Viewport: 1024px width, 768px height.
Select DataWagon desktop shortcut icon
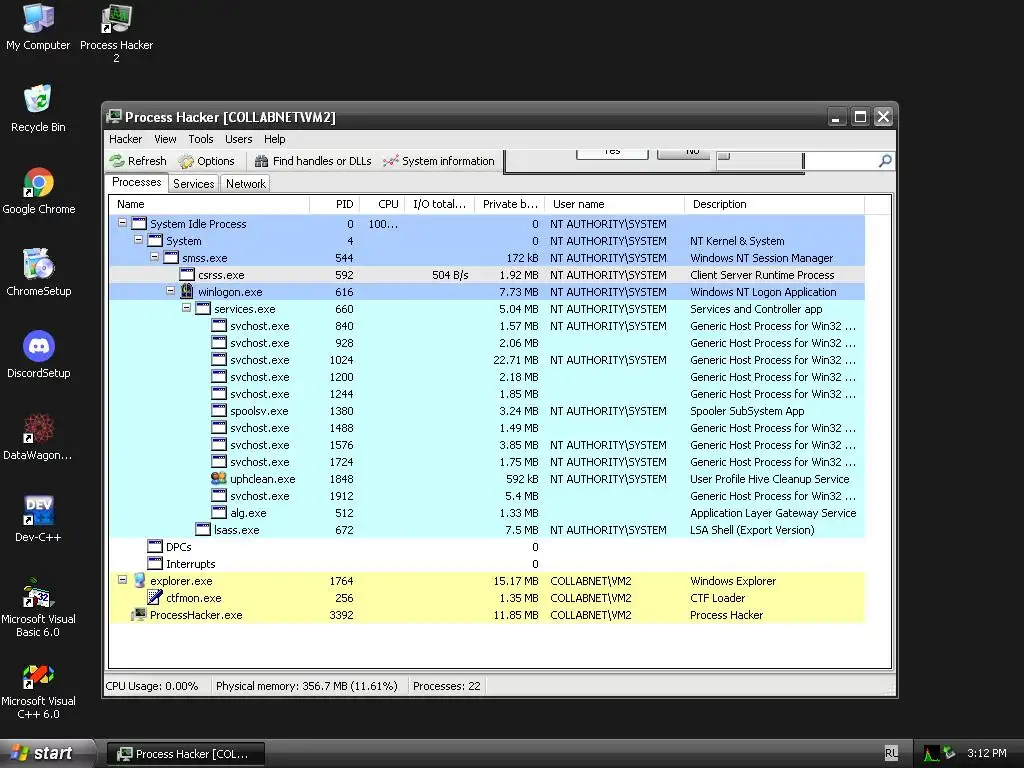(x=38, y=436)
